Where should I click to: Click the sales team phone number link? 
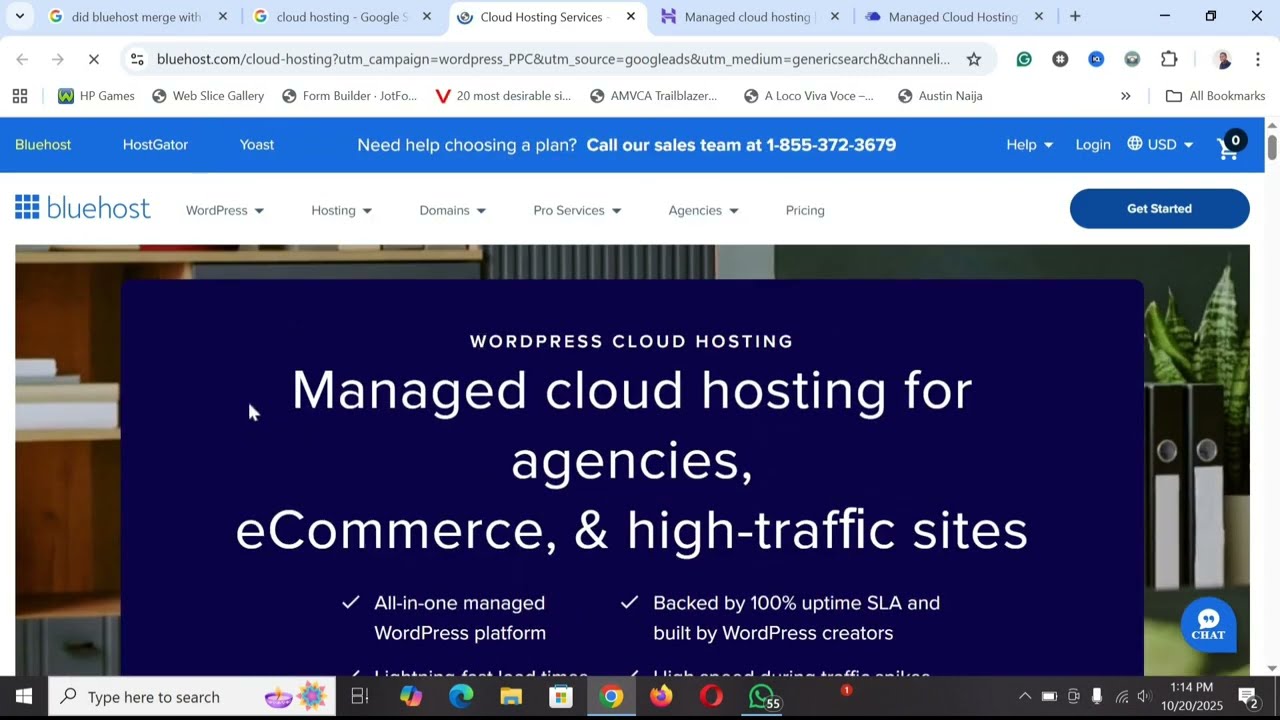click(741, 145)
